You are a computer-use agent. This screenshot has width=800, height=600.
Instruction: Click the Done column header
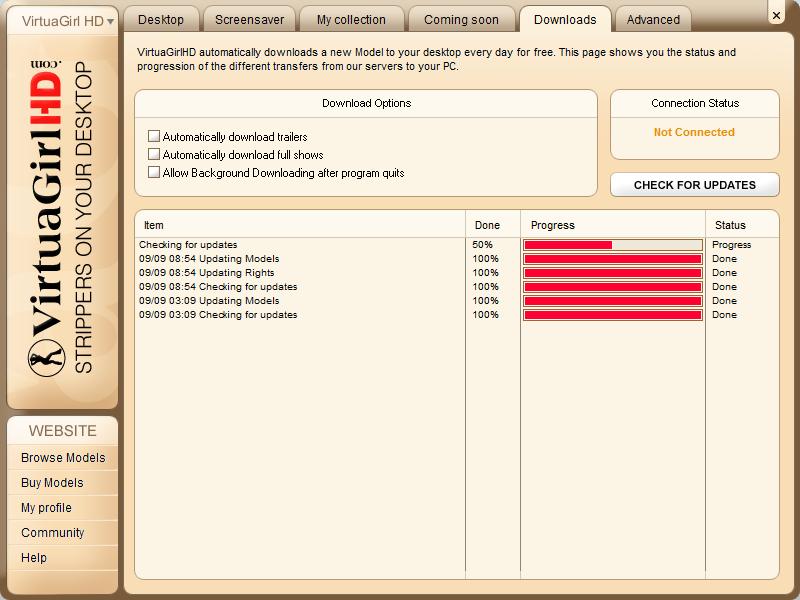493,225
